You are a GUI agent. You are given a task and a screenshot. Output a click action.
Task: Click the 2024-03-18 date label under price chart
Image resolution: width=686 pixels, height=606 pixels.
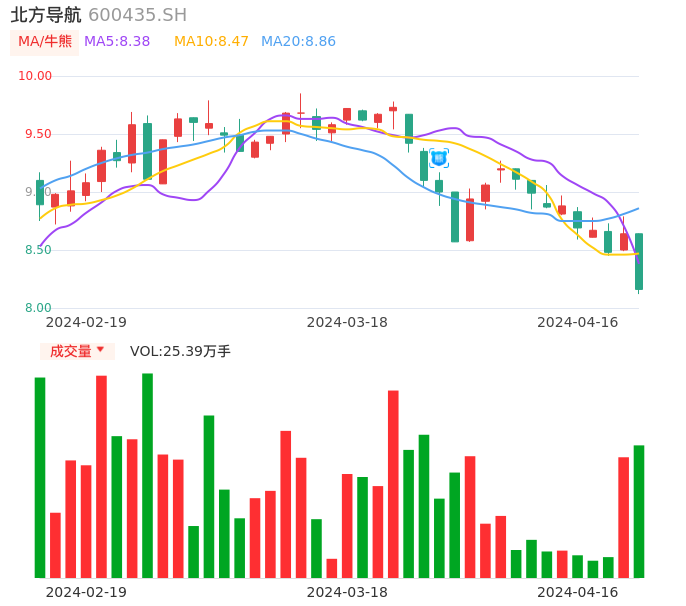coord(347,322)
